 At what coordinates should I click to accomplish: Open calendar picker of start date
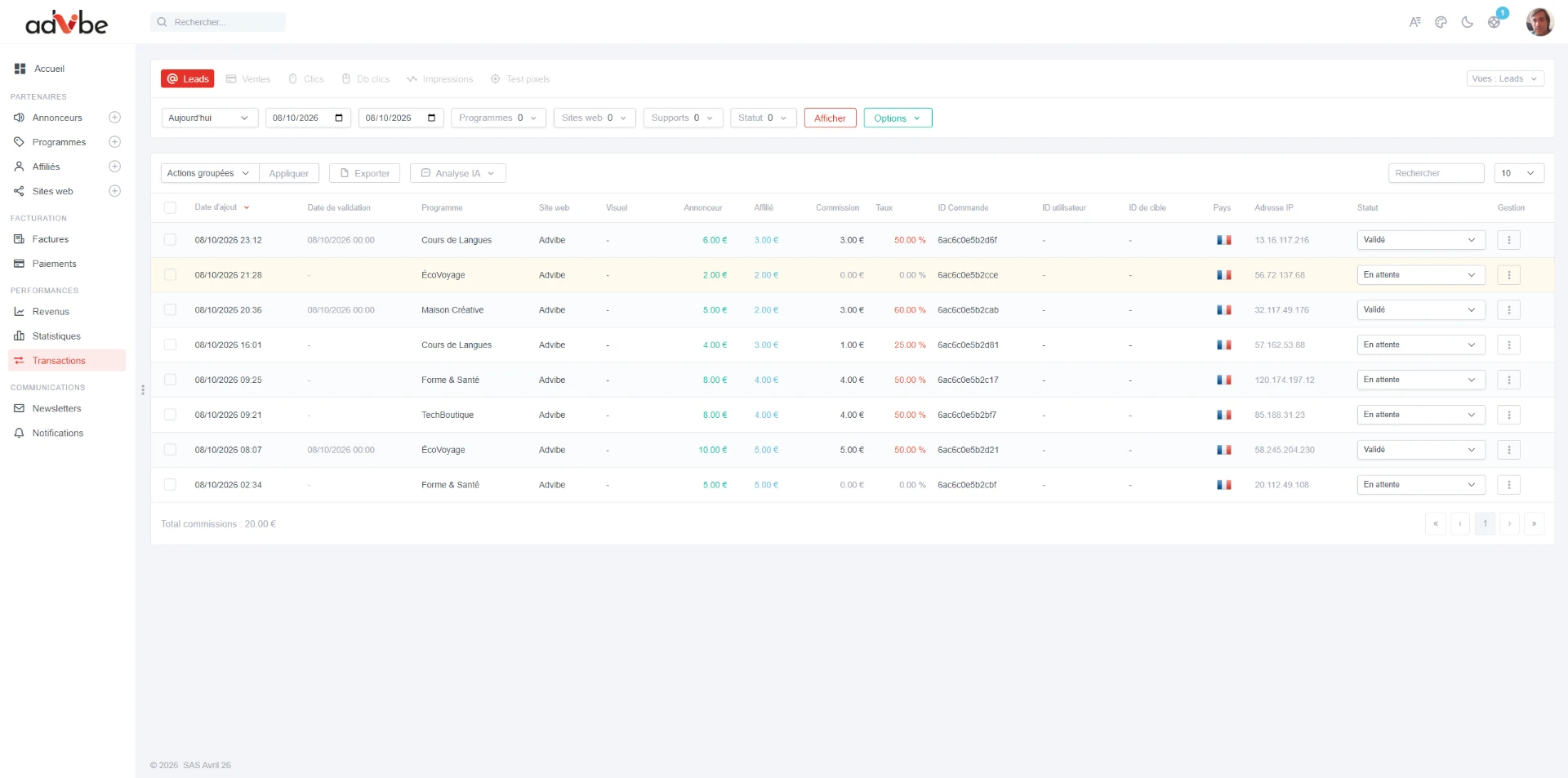(339, 118)
